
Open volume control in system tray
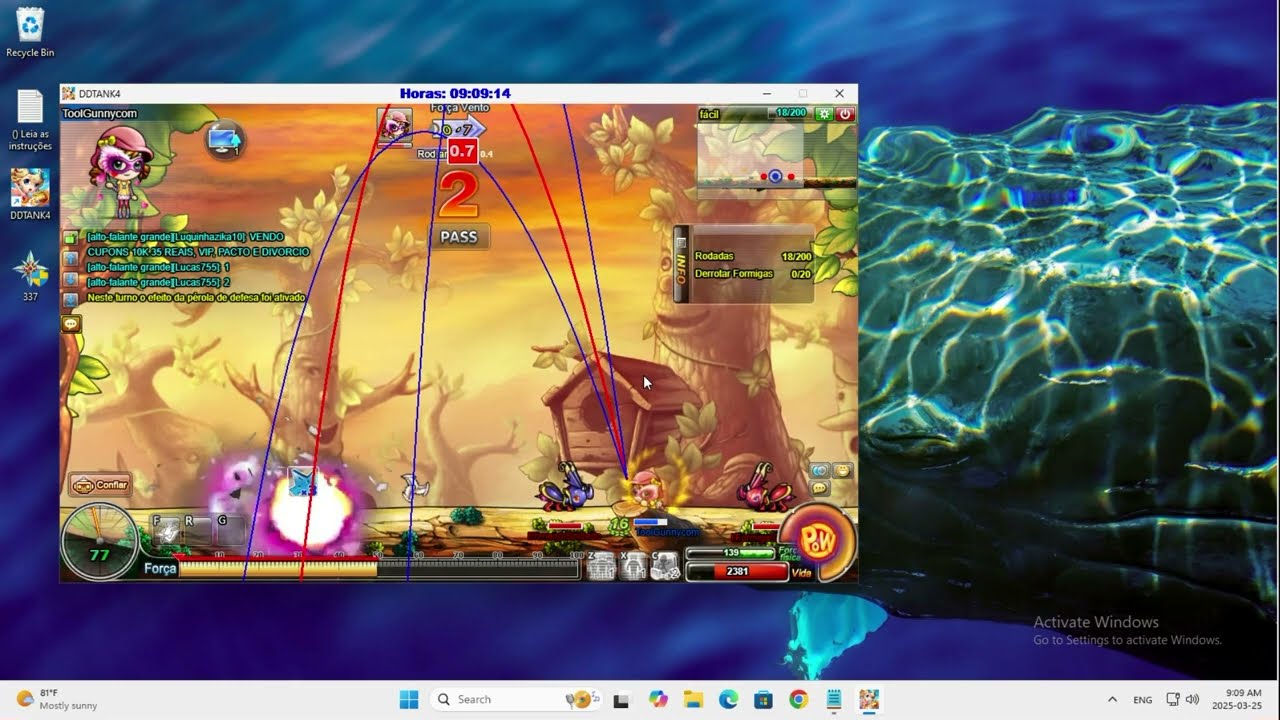(x=1192, y=699)
